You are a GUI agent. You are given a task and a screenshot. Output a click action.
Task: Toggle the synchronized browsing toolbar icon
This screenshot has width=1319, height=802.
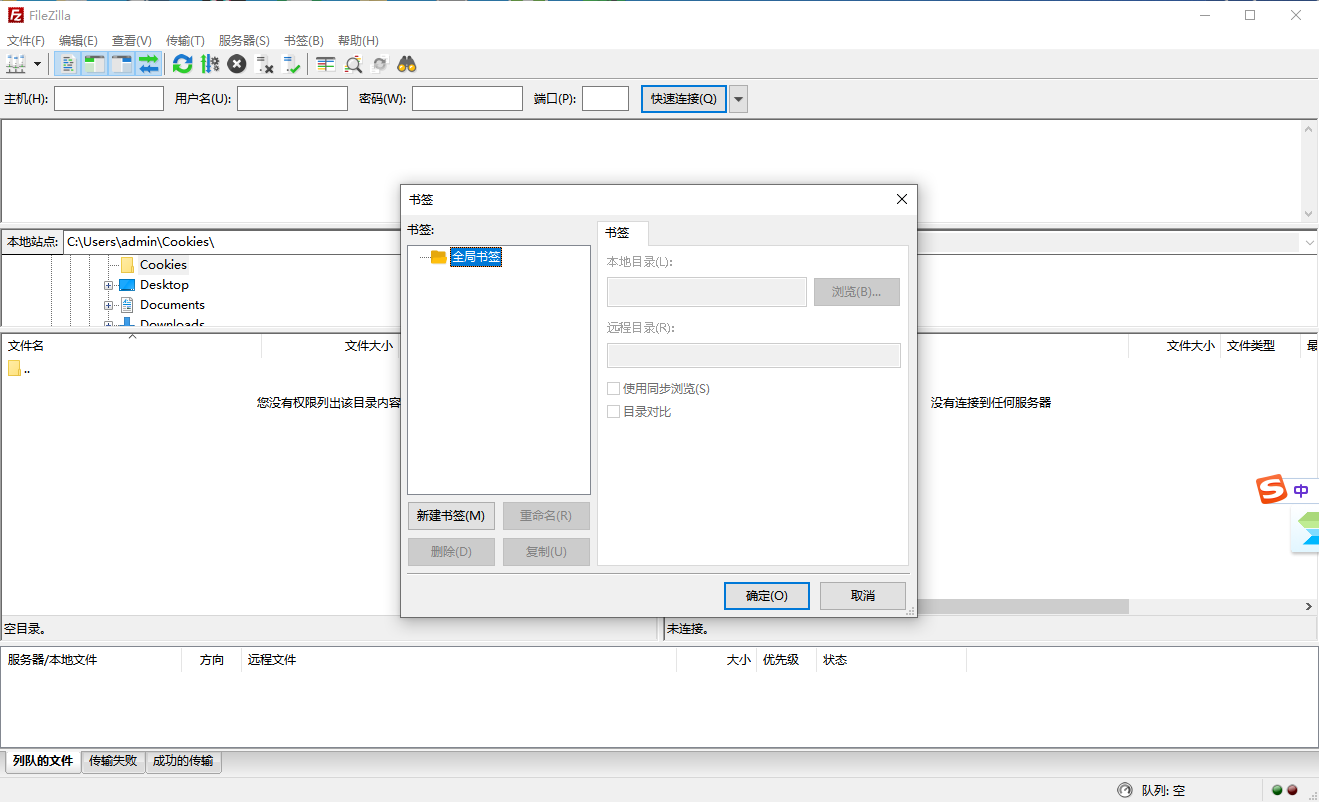coord(380,63)
